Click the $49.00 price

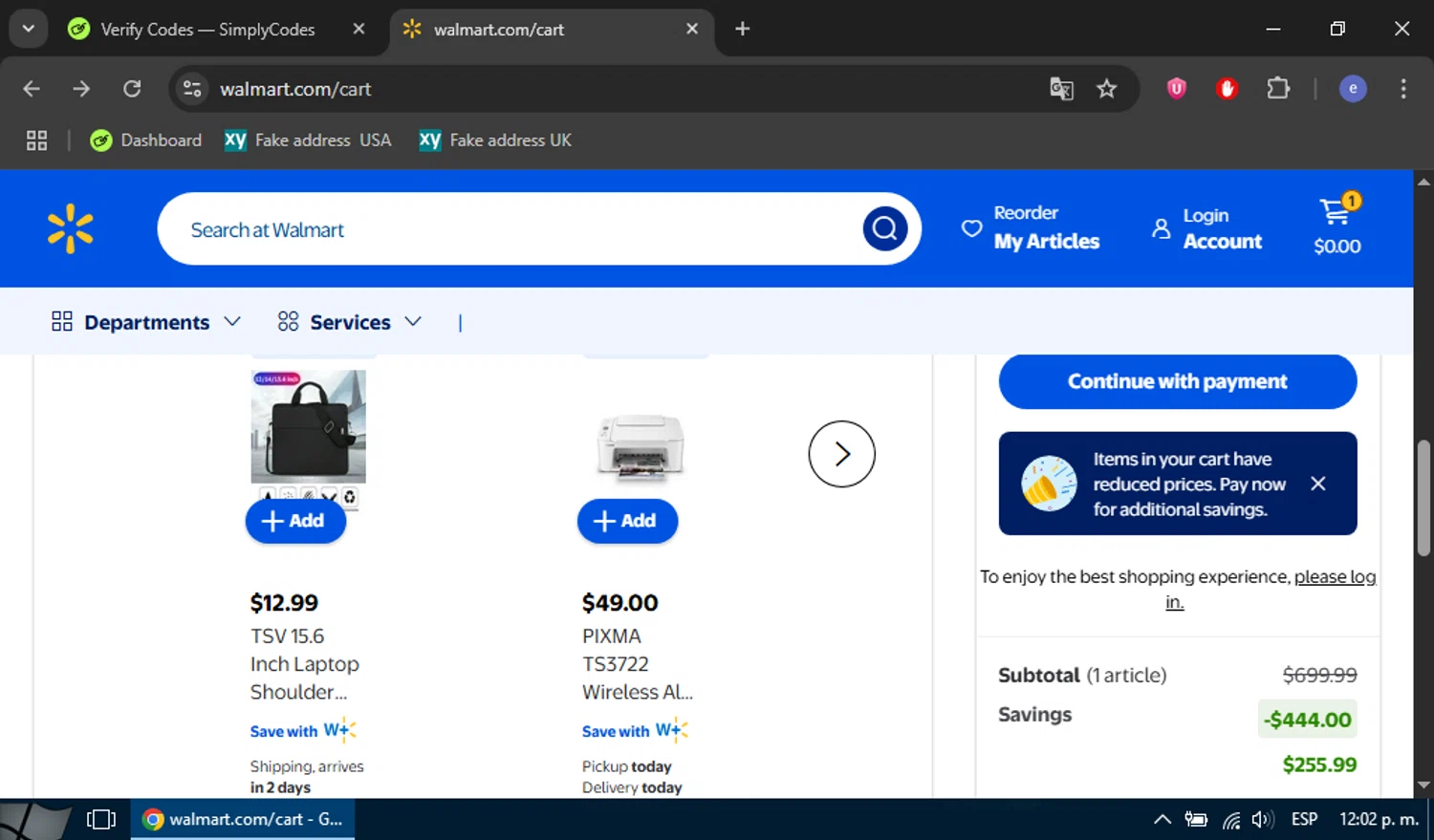point(619,603)
